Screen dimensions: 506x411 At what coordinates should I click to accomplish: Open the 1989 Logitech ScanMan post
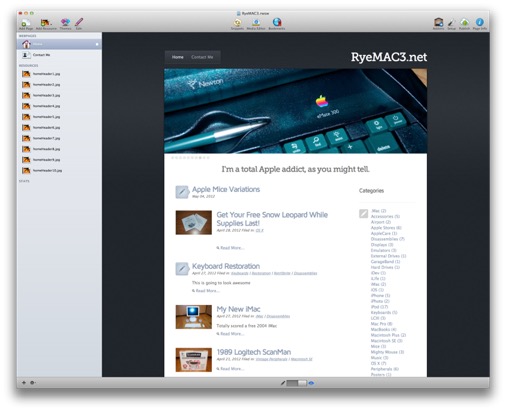tap(254, 352)
